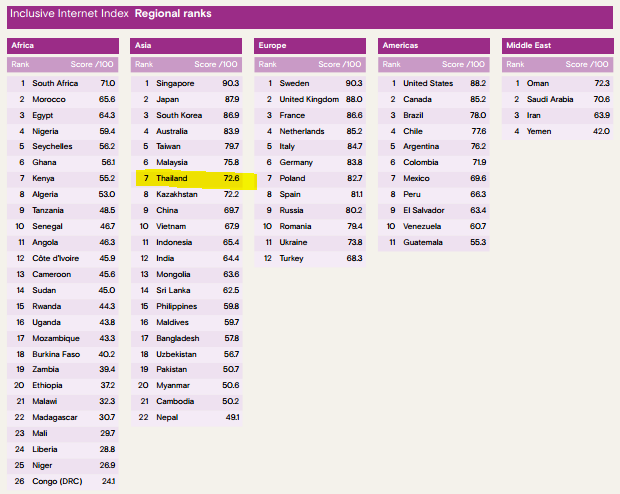Click the Middle East header
620x494 pixels.
point(558,45)
